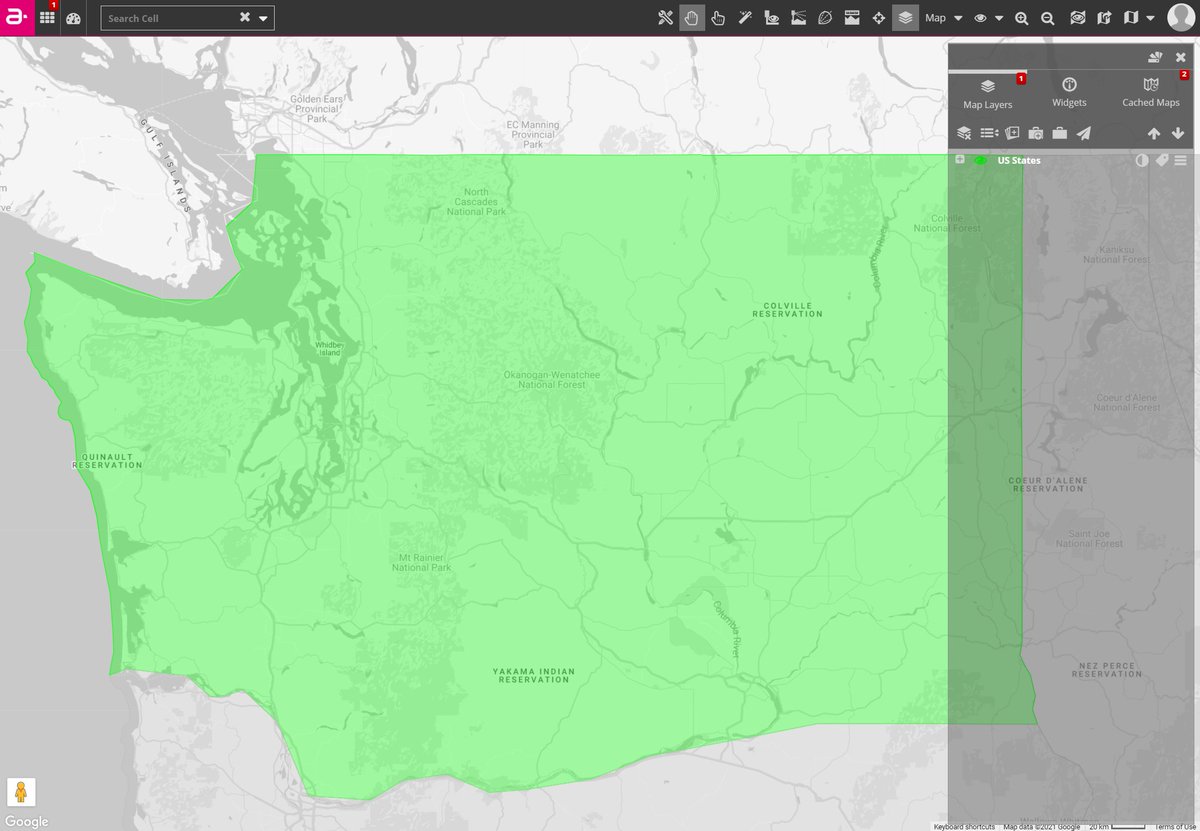Toggle the layers panel button in toolbar
Viewport: 1200px width, 831px height.
pos(905,18)
